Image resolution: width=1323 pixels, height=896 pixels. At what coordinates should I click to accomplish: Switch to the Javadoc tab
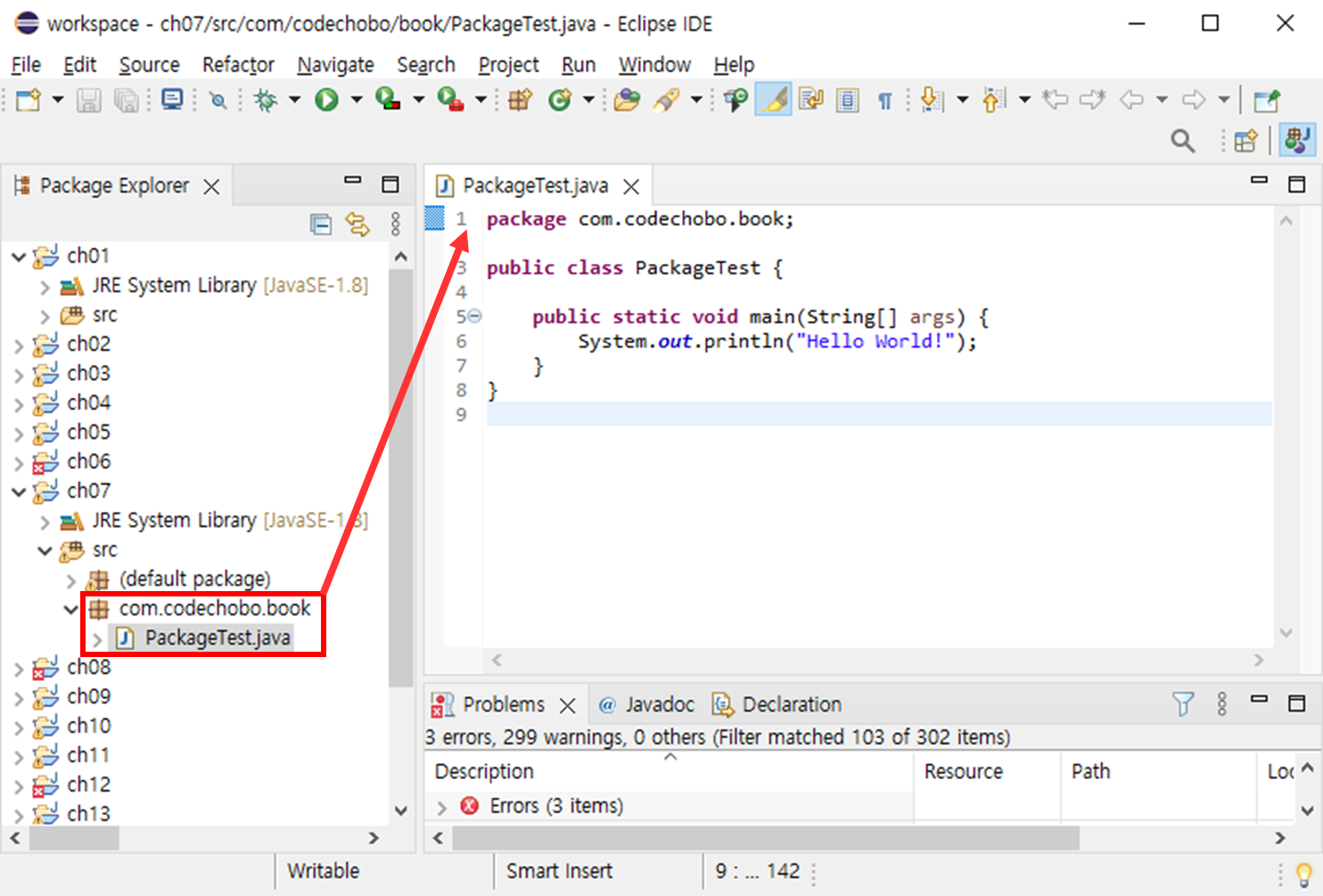(646, 704)
